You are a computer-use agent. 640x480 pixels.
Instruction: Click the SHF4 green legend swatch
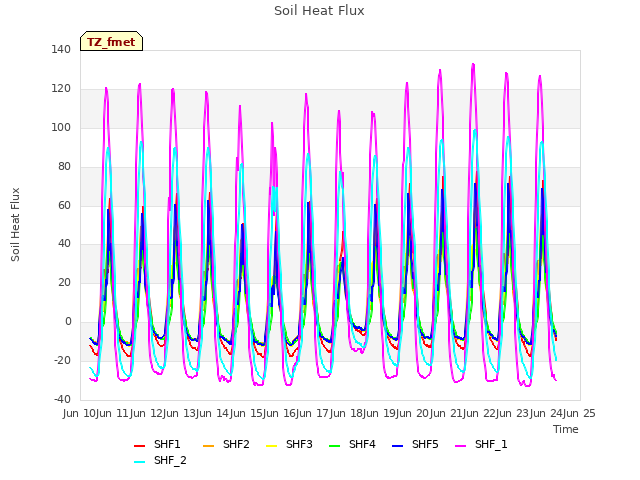click(334, 446)
